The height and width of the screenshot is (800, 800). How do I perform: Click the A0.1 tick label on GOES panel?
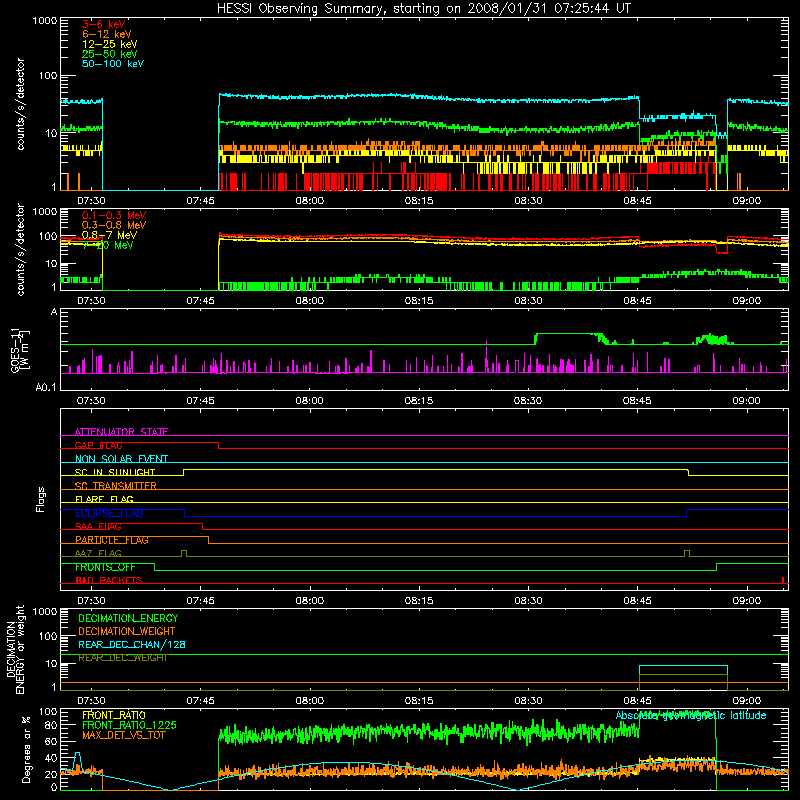click(46, 388)
